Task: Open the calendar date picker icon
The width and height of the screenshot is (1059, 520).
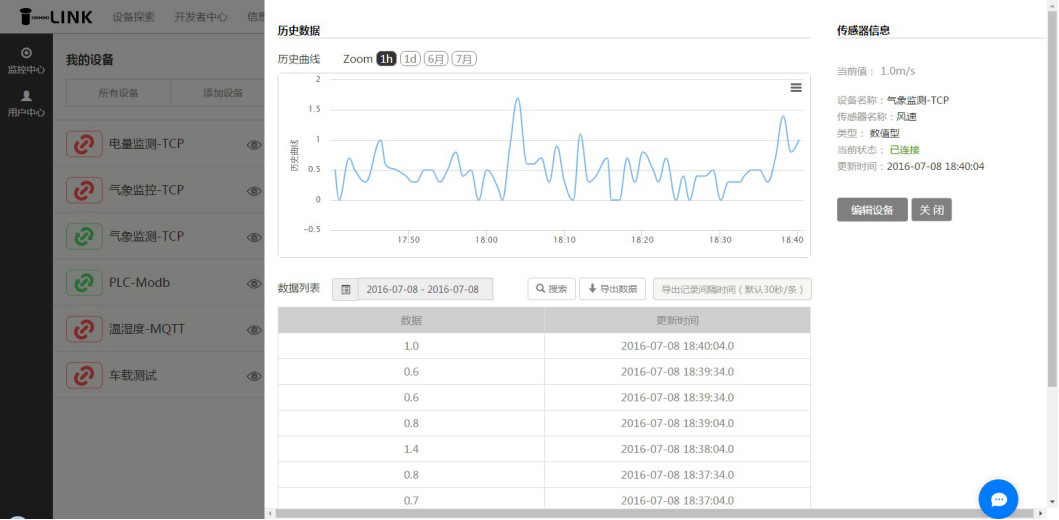Action: [x=345, y=289]
